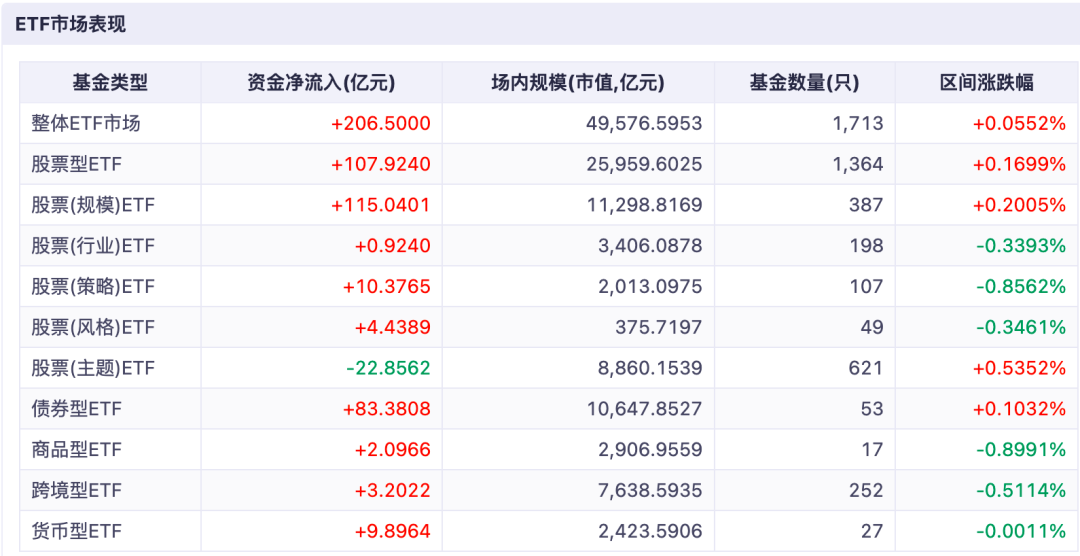Select the 股票型ETF row label

(x=76, y=165)
